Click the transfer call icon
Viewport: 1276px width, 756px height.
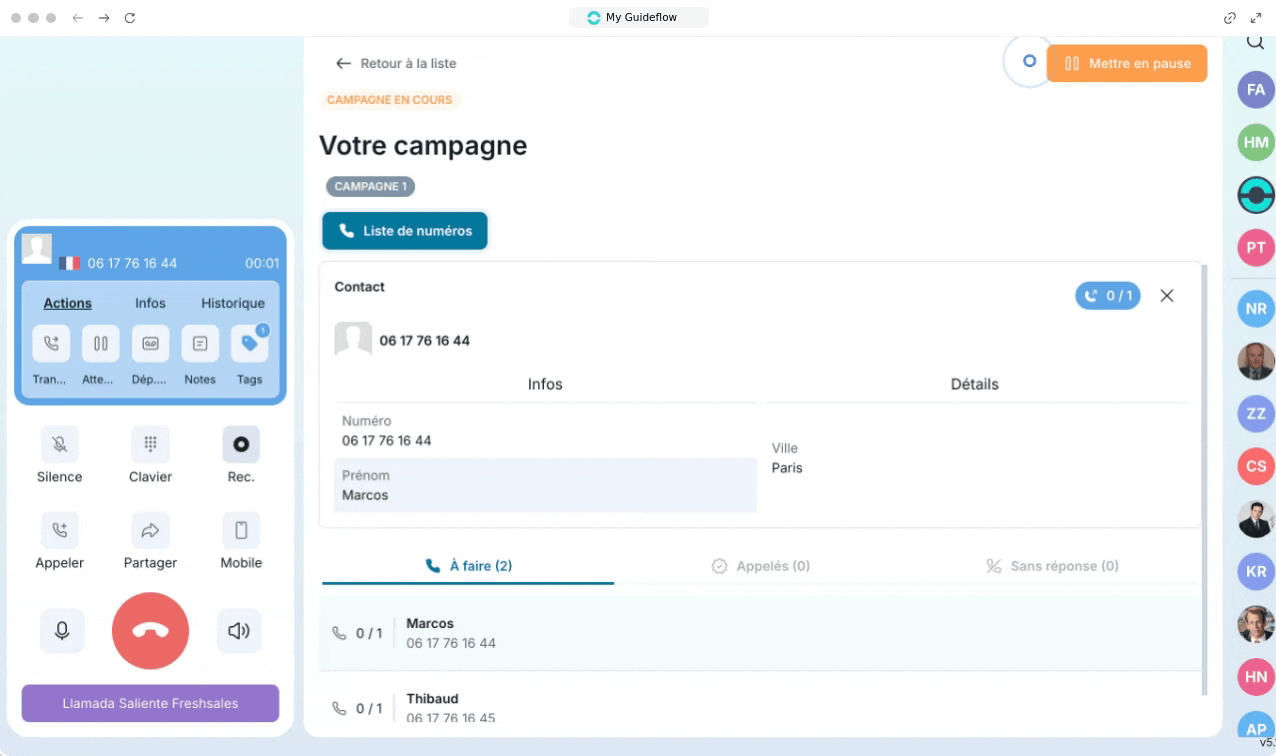coord(51,344)
